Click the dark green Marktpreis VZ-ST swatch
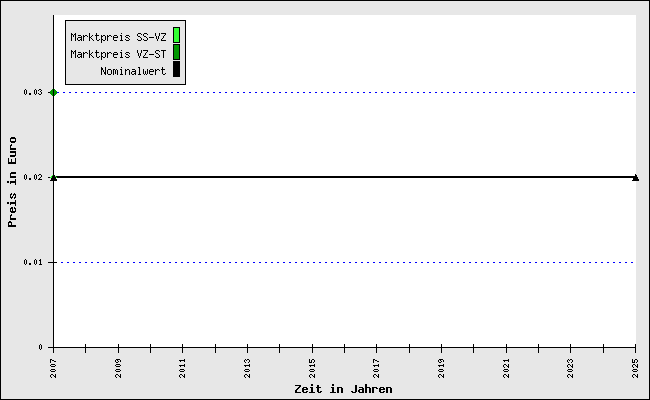Viewport: 650px width, 400px height. point(177,52)
